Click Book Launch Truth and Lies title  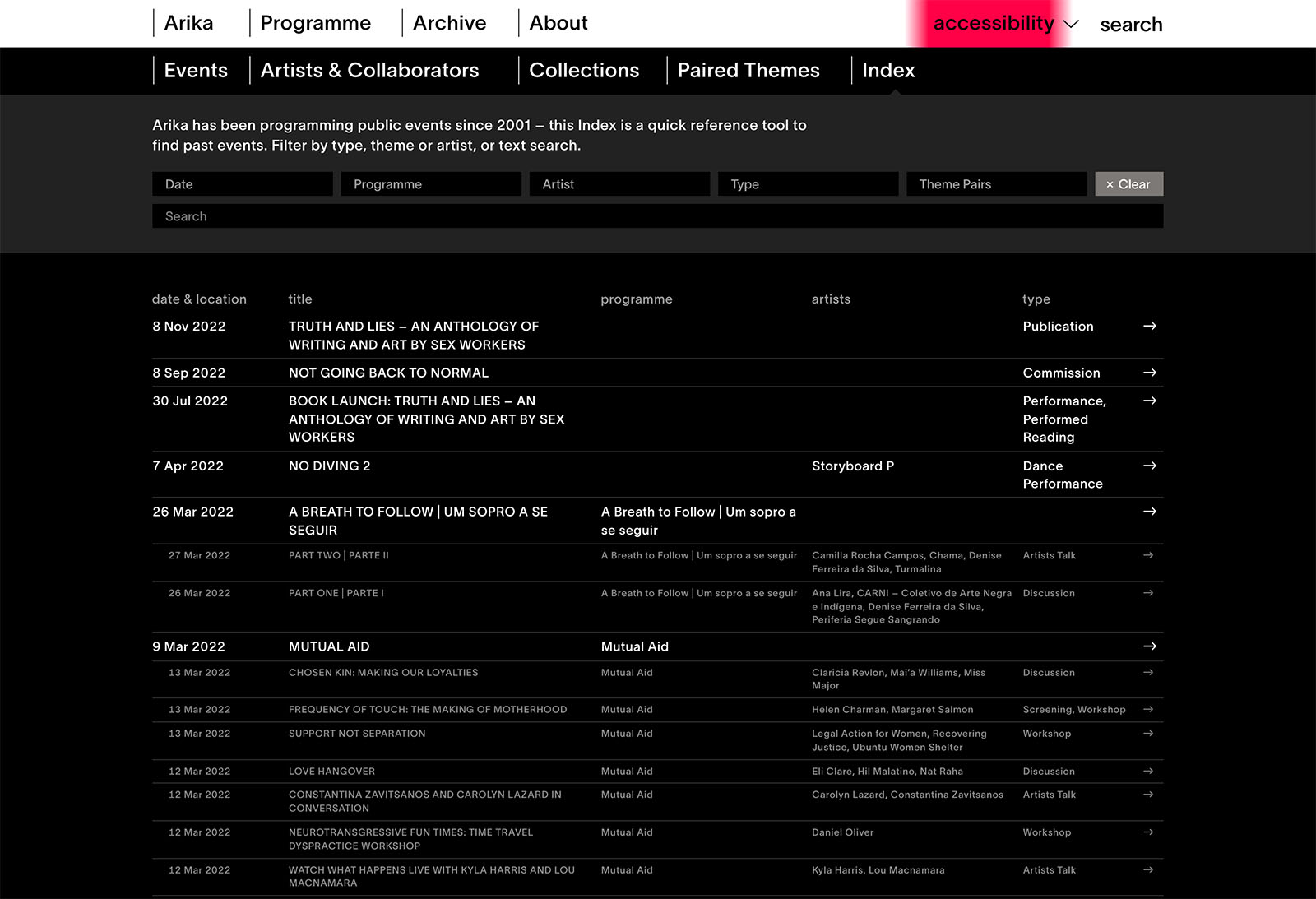tap(427, 419)
